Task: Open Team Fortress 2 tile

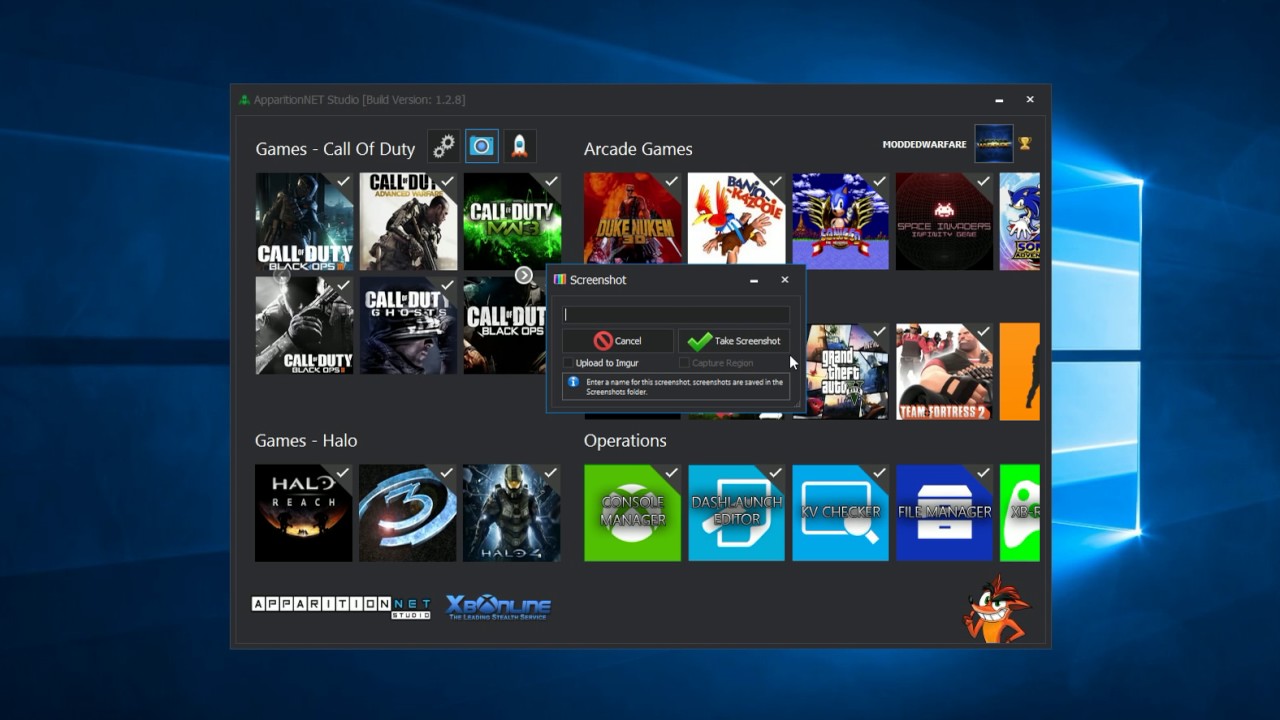Action: [x=945, y=371]
